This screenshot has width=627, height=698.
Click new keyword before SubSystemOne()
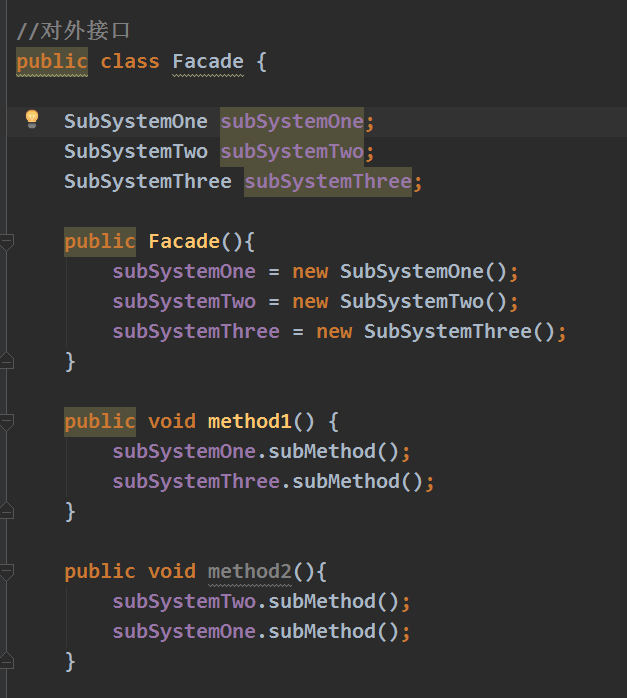coord(310,272)
